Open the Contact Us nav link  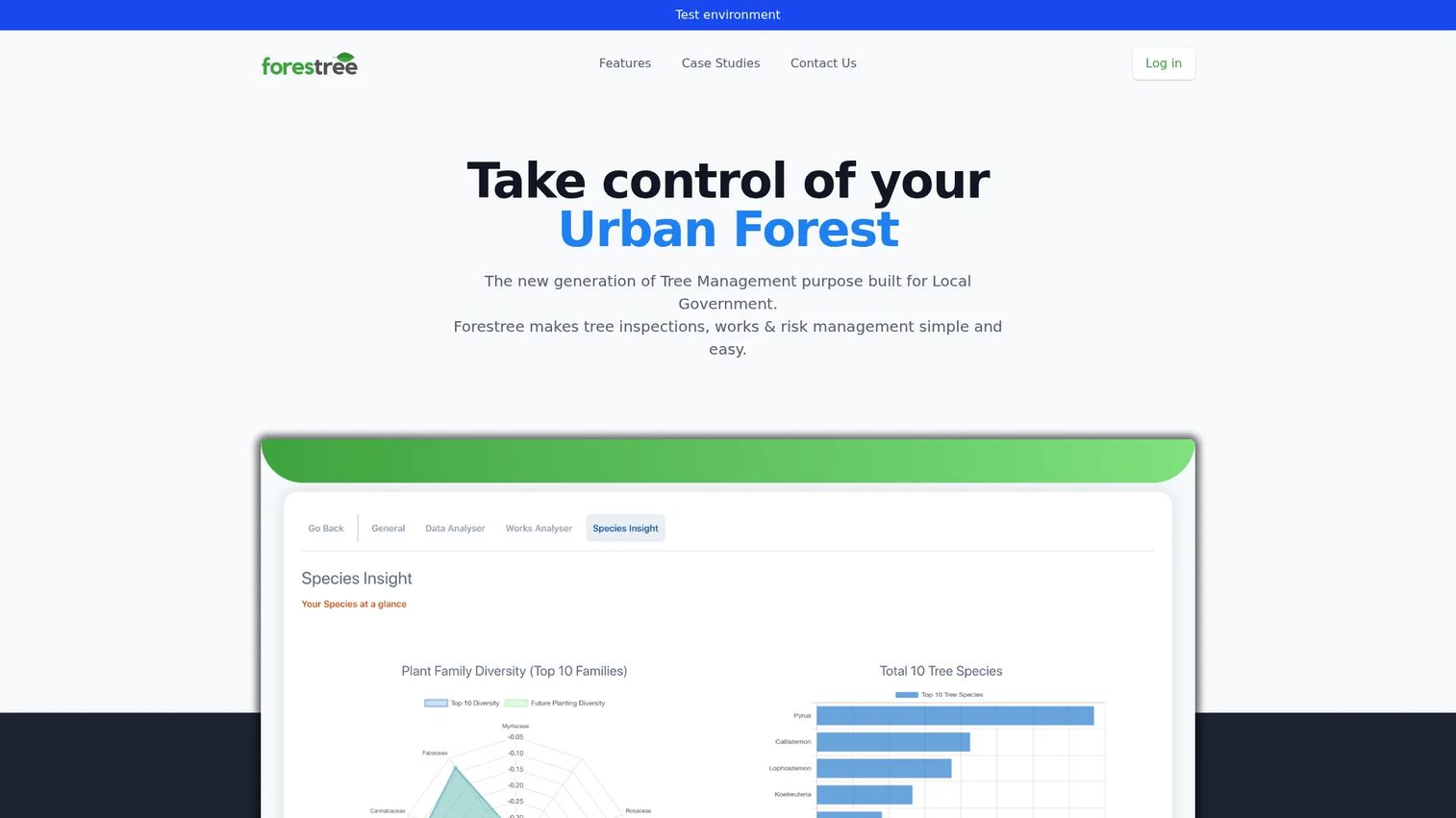tap(823, 63)
